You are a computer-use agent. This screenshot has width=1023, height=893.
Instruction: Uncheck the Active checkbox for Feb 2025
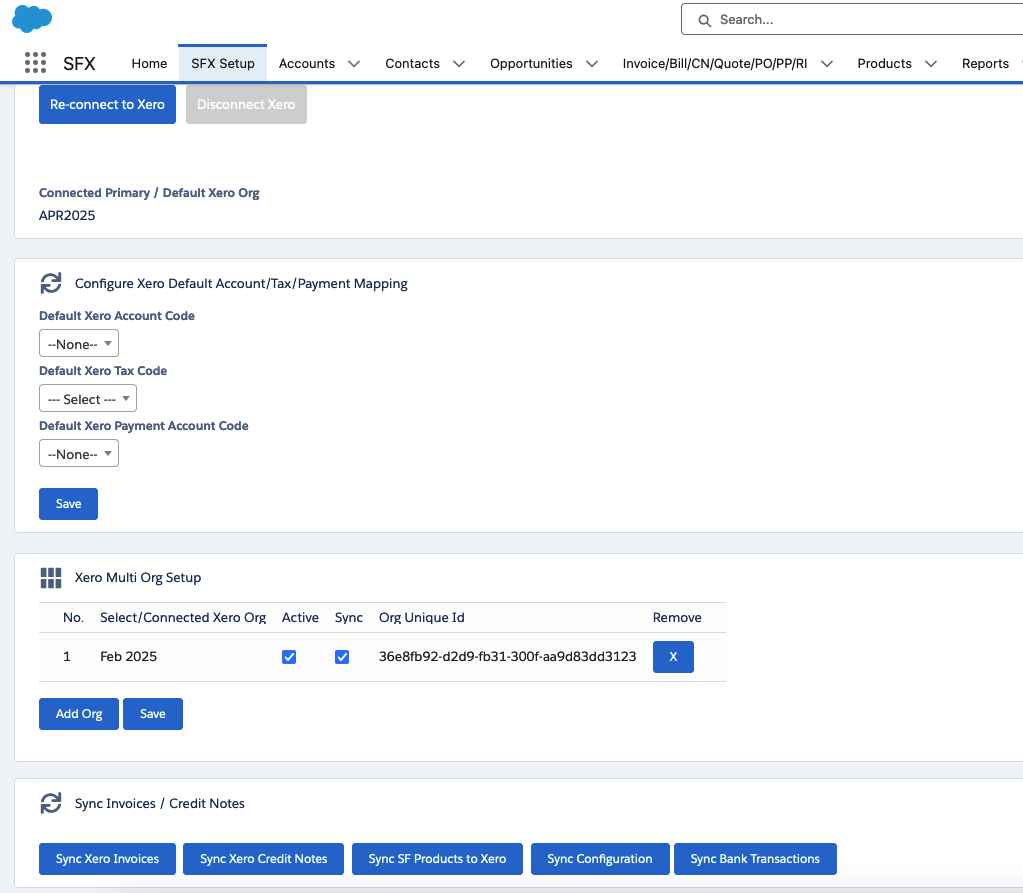coord(289,657)
